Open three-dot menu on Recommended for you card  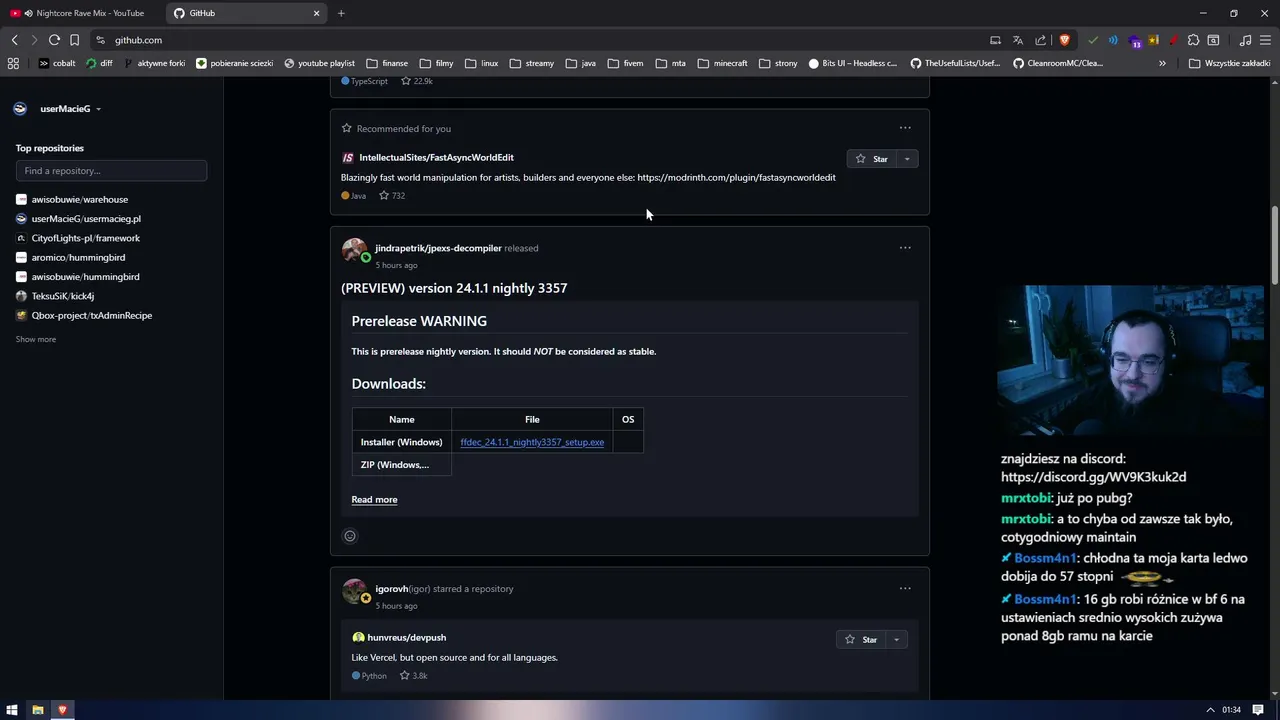(x=905, y=128)
